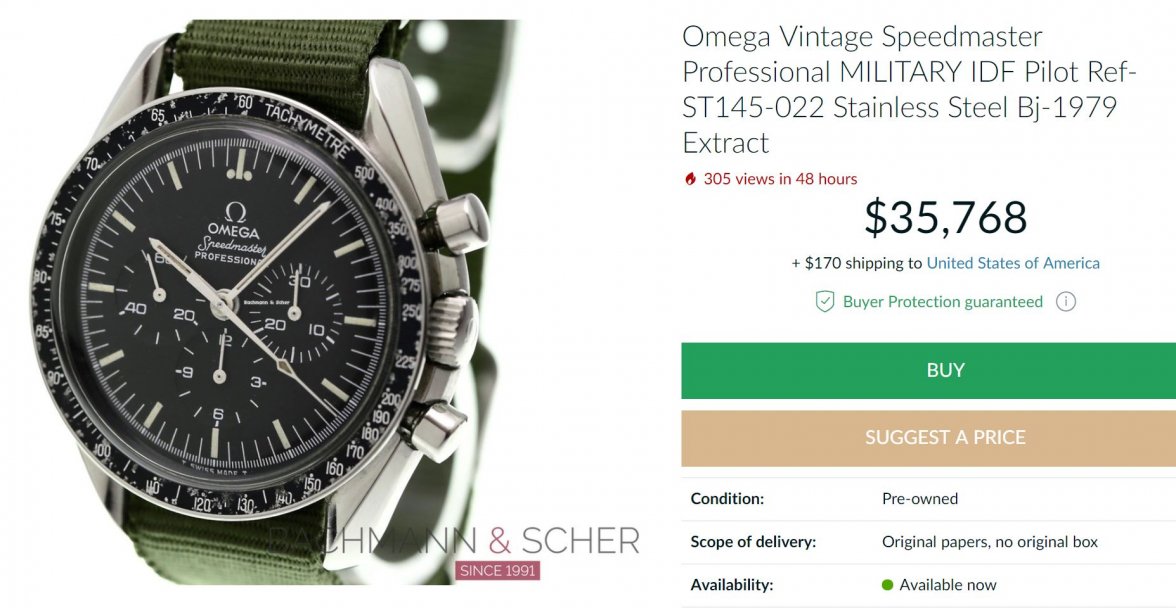
Task: Click the Available now status text
Action: tap(947, 585)
